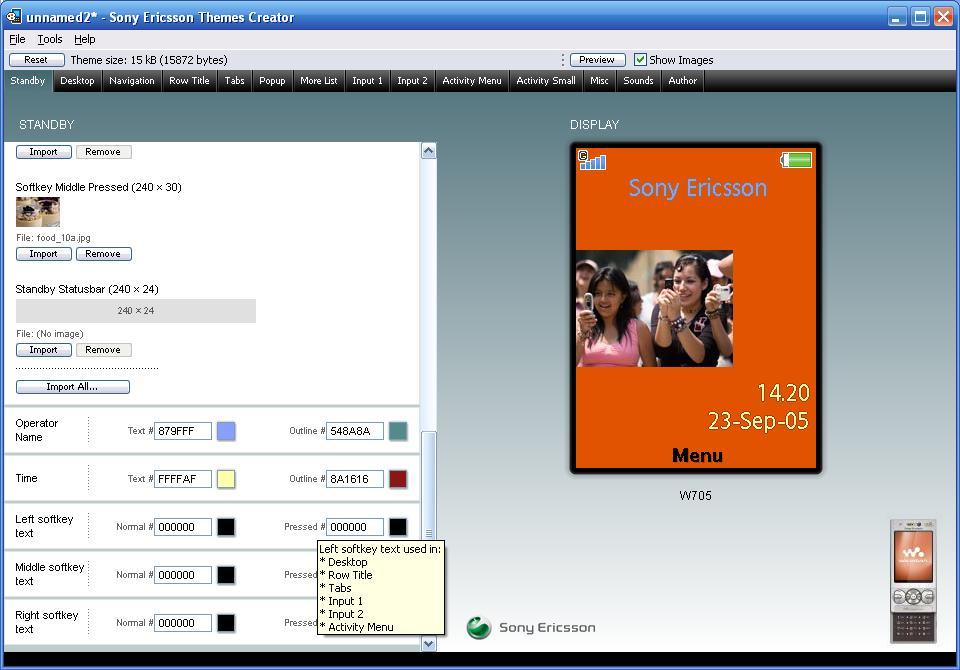Click the Import All... button

[x=73, y=387]
